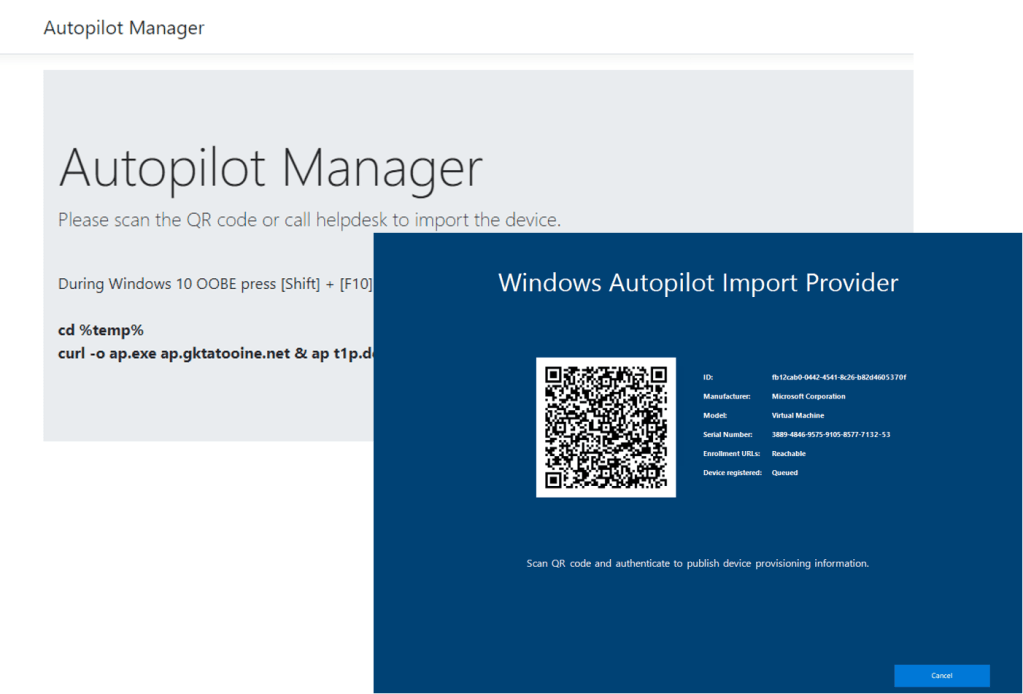Select the Autopilot Manager logo text
The image size is (1023, 694).
[x=123, y=27]
